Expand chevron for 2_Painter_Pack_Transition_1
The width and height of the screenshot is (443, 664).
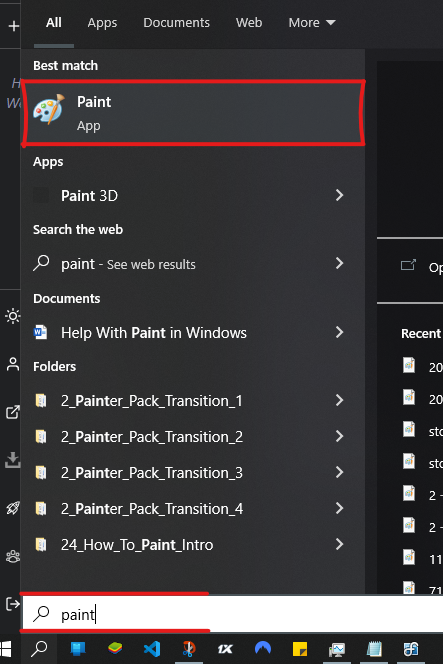coord(339,400)
